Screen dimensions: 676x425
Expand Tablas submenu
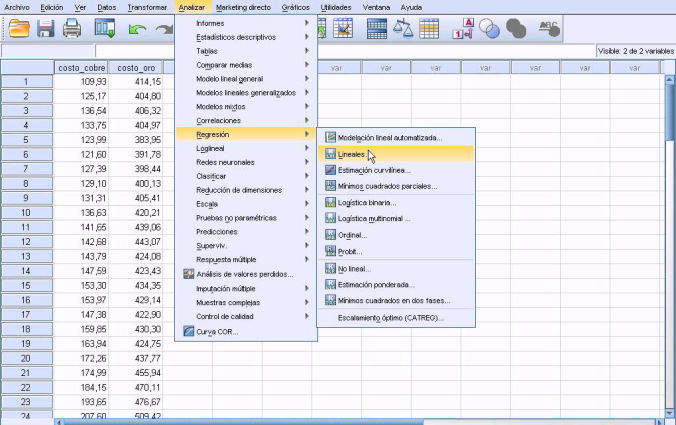pyautogui.click(x=246, y=51)
